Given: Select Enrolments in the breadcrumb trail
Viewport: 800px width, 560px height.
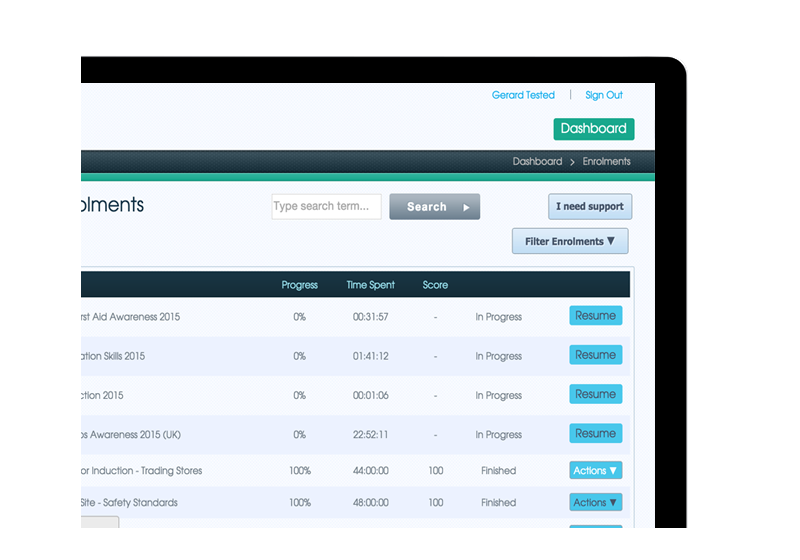Looking at the screenshot, I should pyautogui.click(x=606, y=161).
